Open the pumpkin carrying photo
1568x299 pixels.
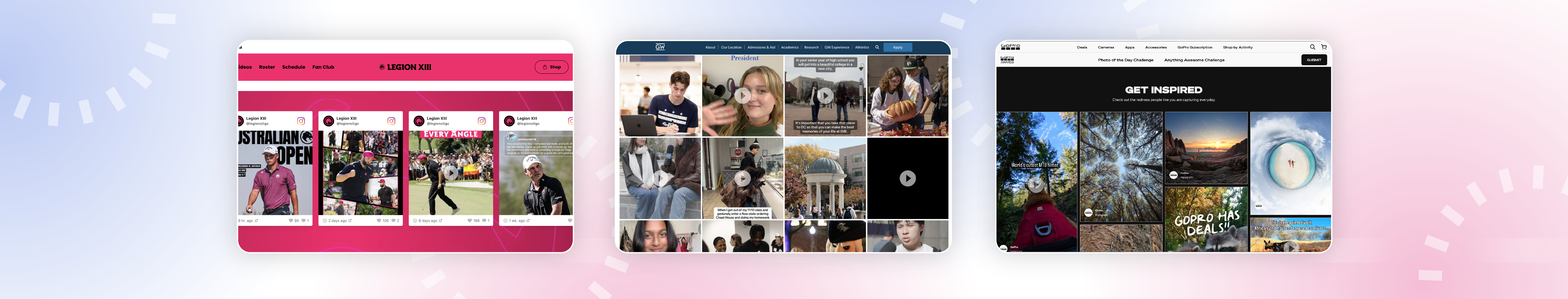[908, 96]
